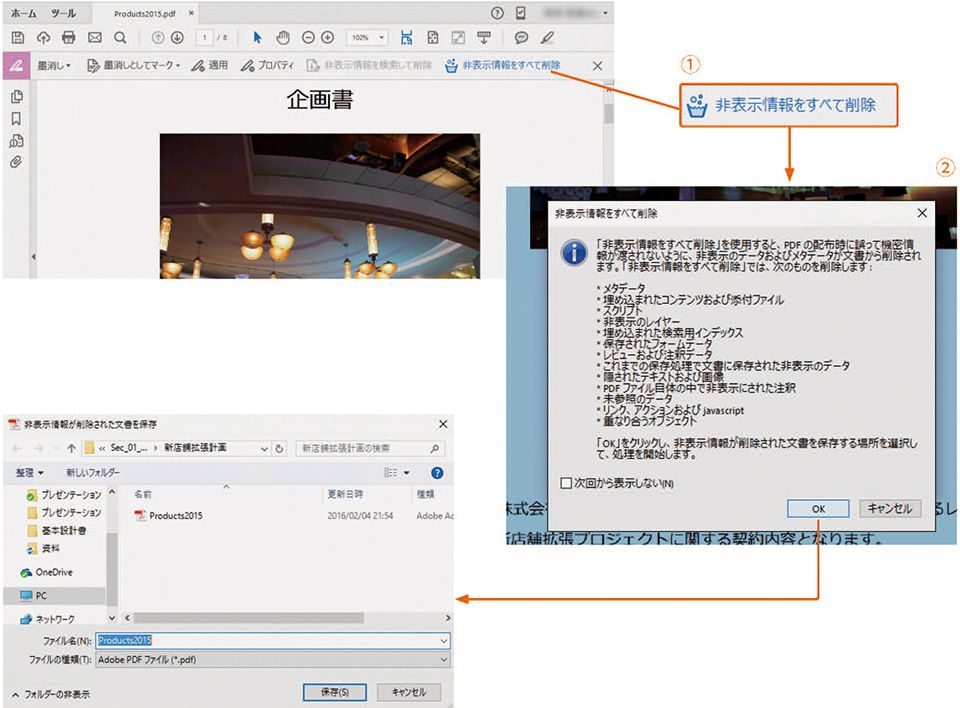Click the folder search box in save dialog
Image resolution: width=960 pixels, height=708 pixels.
(370, 449)
